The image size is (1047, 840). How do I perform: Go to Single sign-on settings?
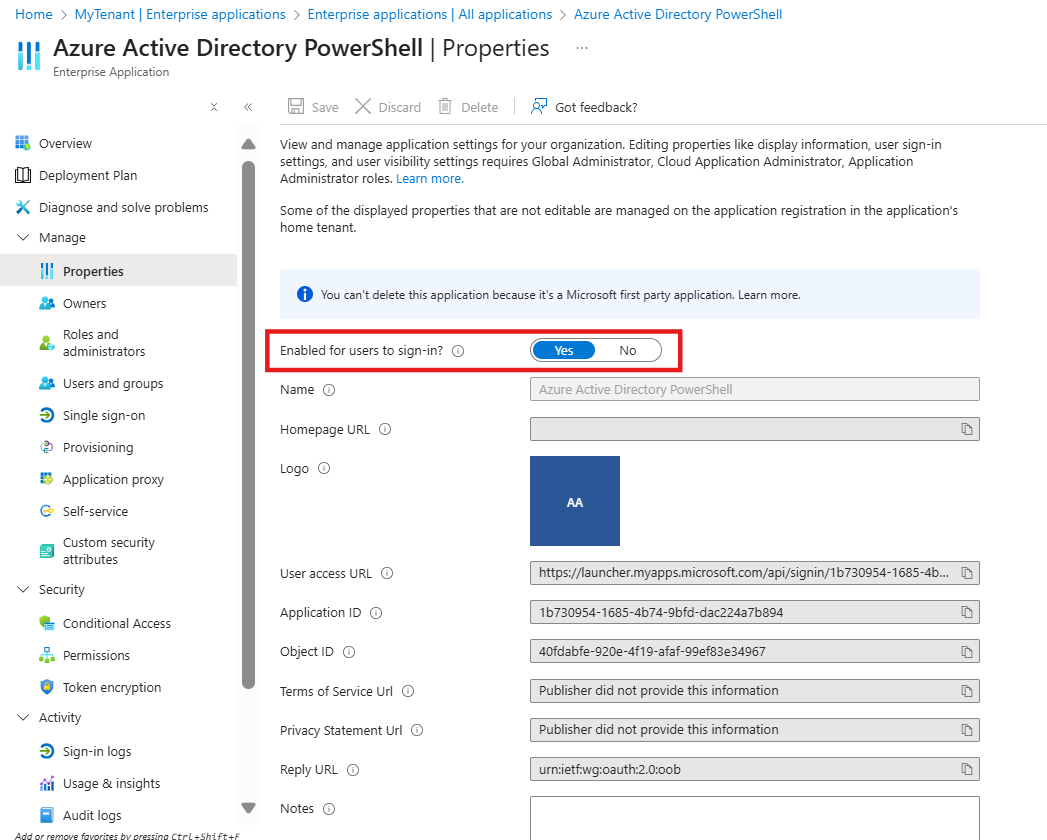pos(103,415)
